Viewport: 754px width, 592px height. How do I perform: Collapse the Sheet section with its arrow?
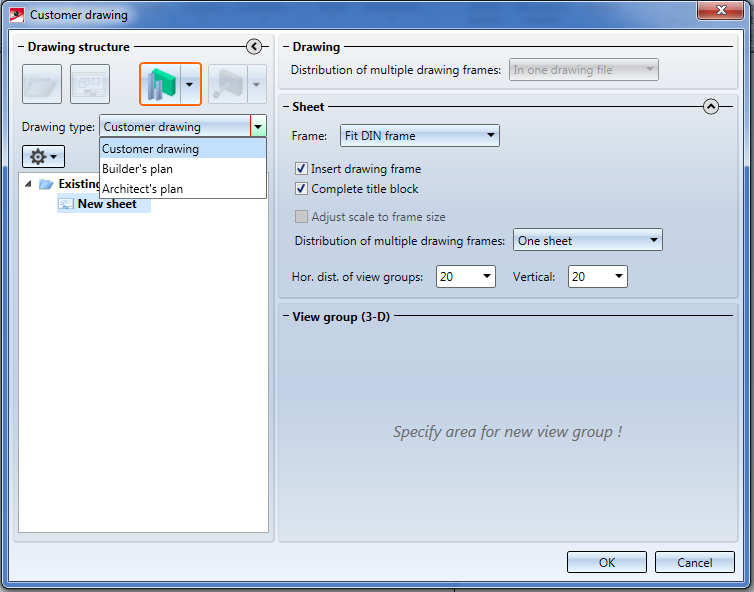pyautogui.click(x=711, y=106)
